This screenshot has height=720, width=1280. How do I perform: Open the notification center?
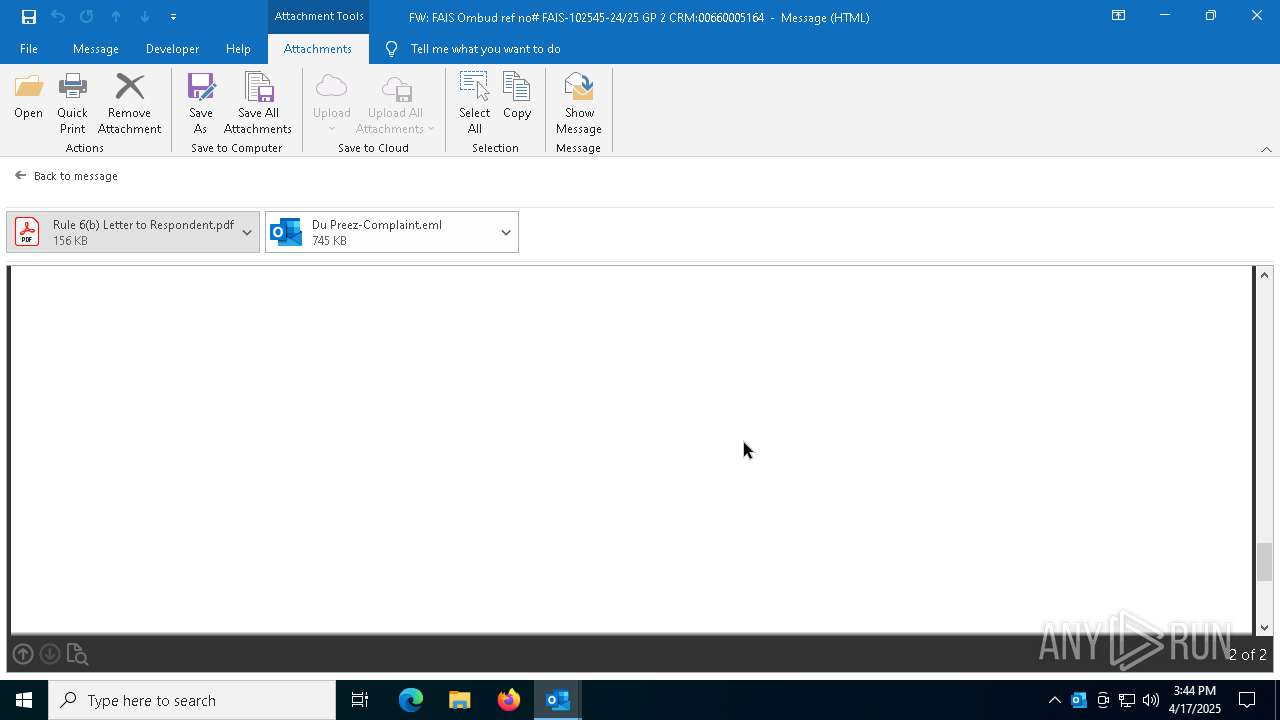point(1247,700)
